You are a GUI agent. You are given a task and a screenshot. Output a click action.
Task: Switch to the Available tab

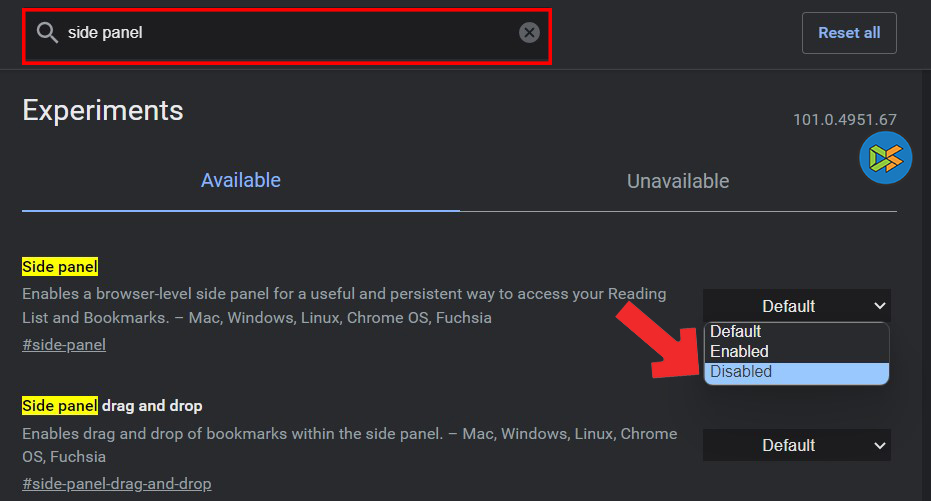tap(241, 181)
